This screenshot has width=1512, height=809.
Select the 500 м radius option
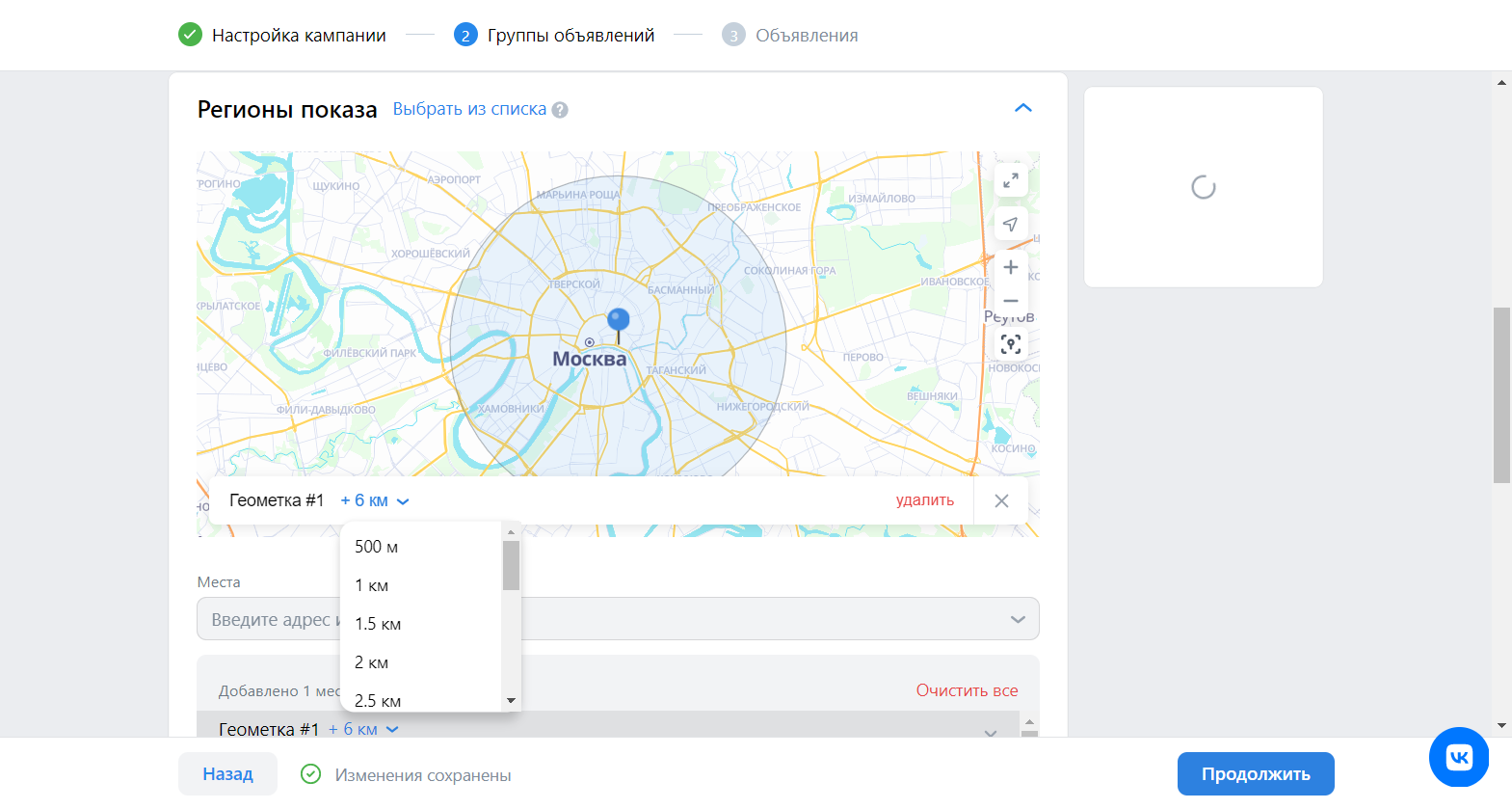(x=376, y=547)
